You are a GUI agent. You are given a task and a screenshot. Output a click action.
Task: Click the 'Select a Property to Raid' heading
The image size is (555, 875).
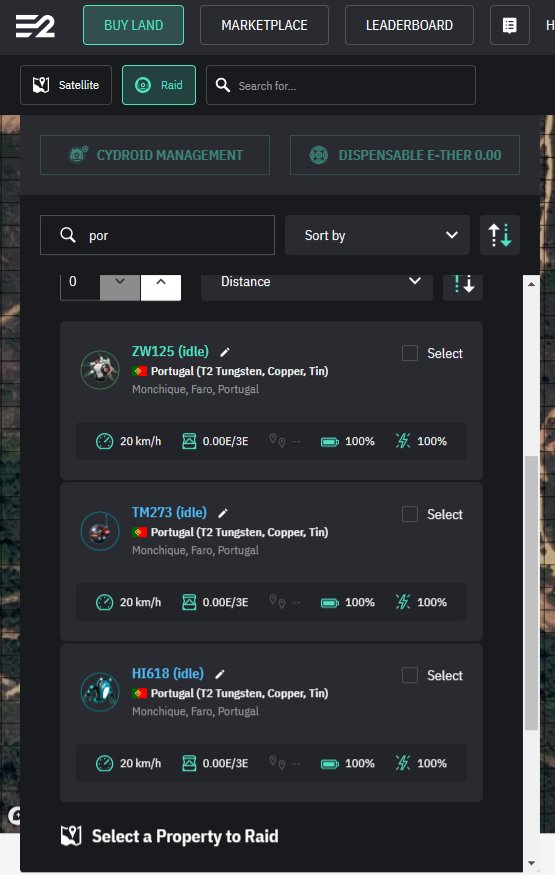click(x=185, y=836)
